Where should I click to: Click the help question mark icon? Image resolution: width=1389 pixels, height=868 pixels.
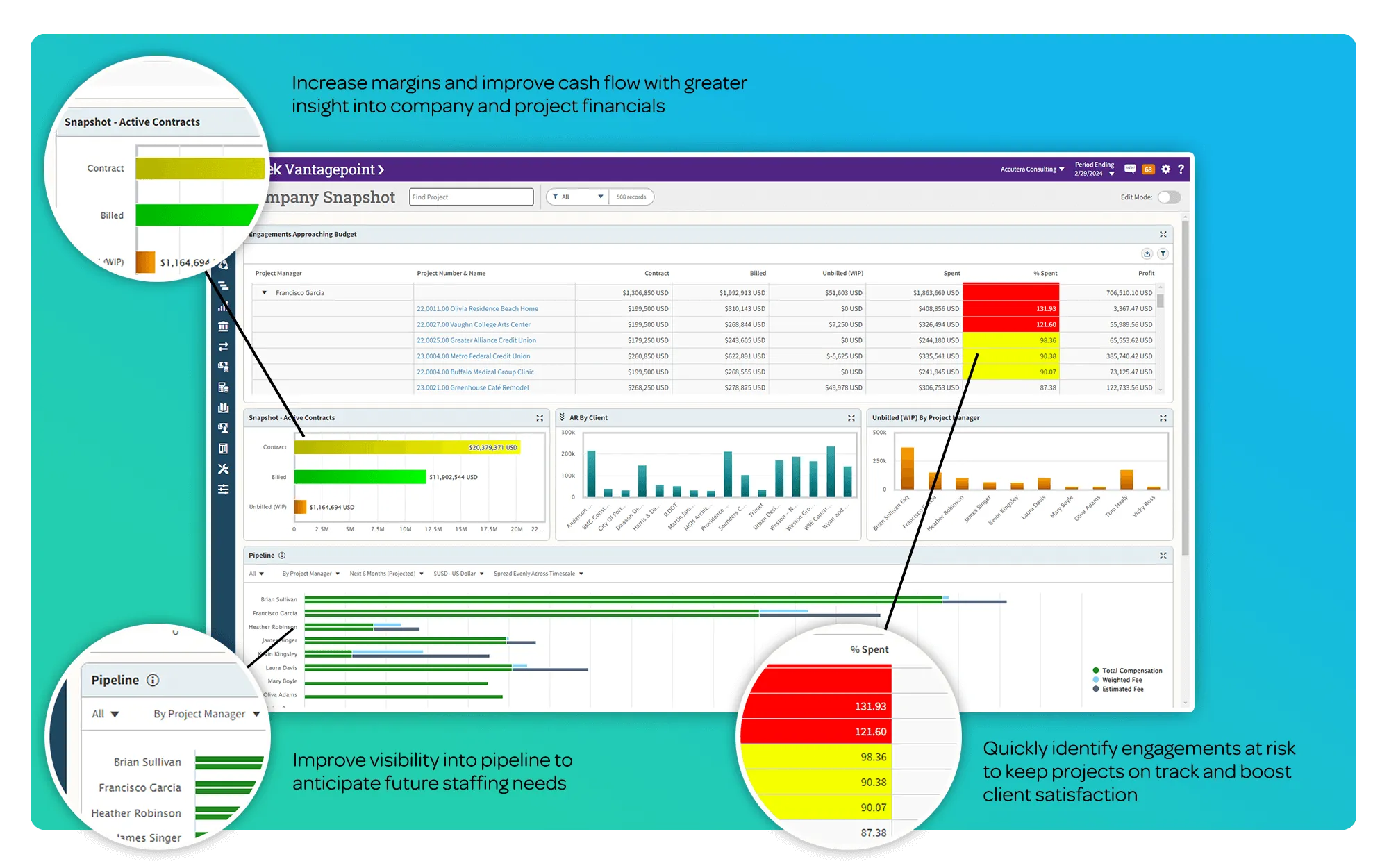point(1181,169)
